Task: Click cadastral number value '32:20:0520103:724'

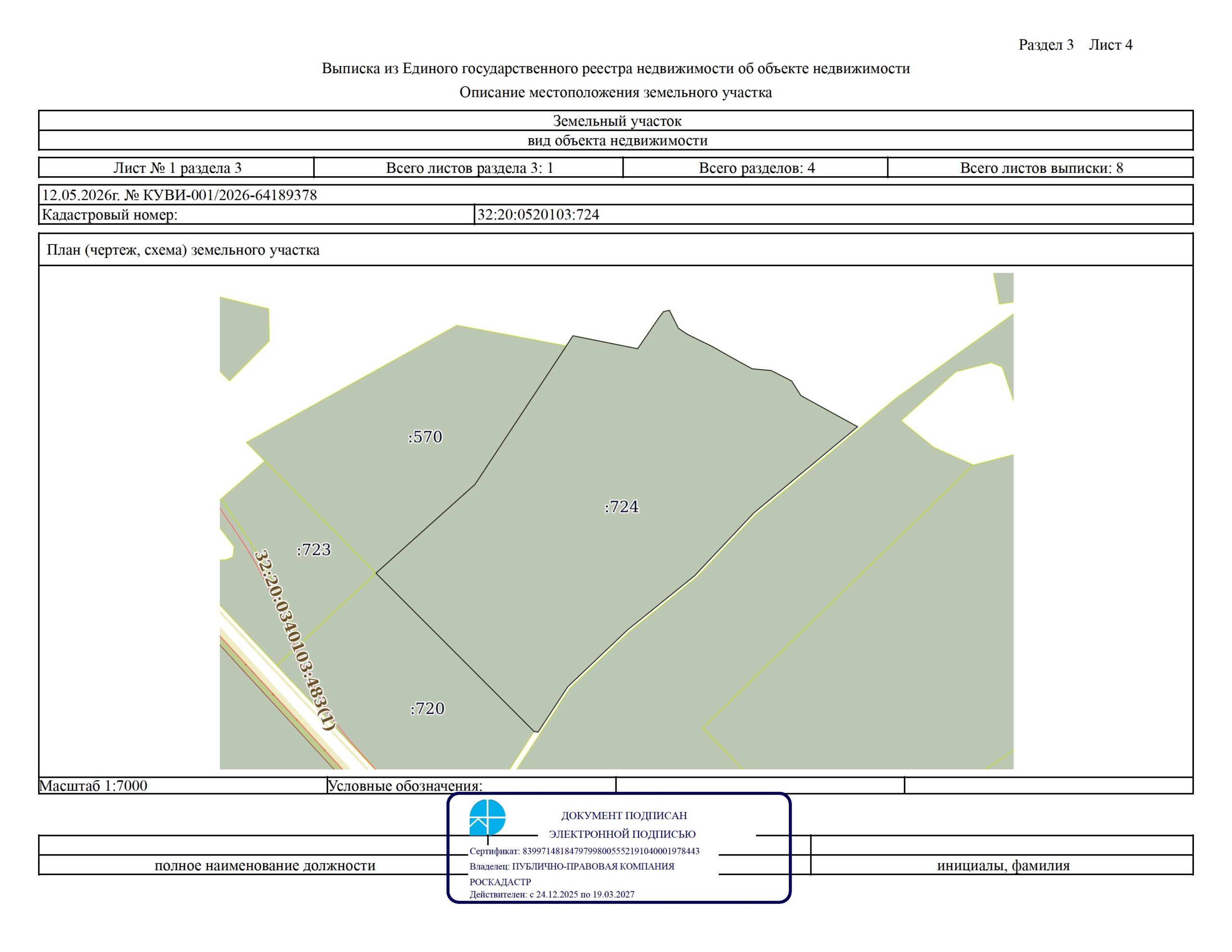Action: (x=538, y=215)
